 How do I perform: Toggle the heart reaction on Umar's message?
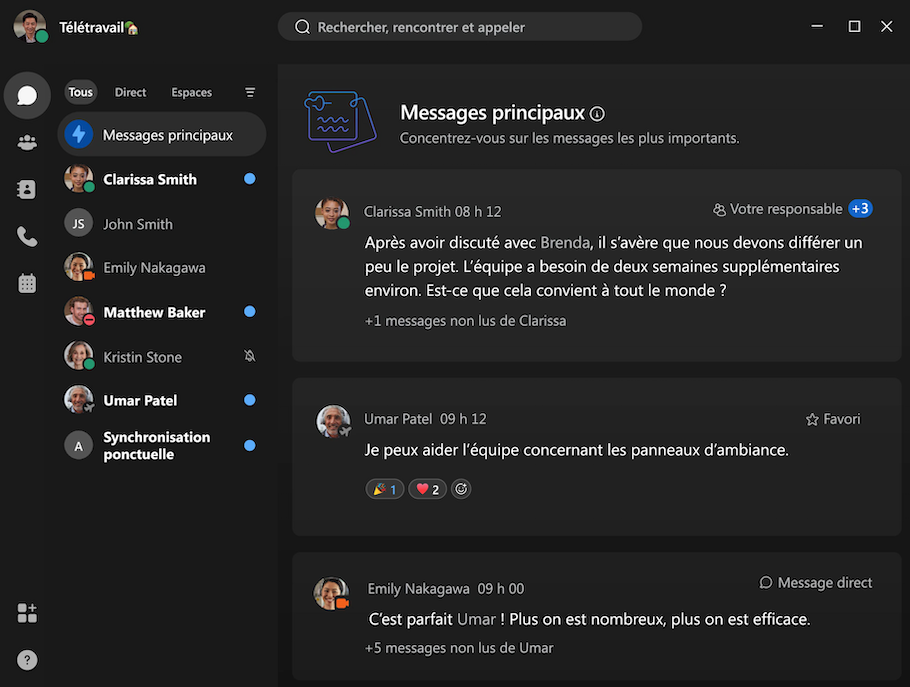[428, 489]
